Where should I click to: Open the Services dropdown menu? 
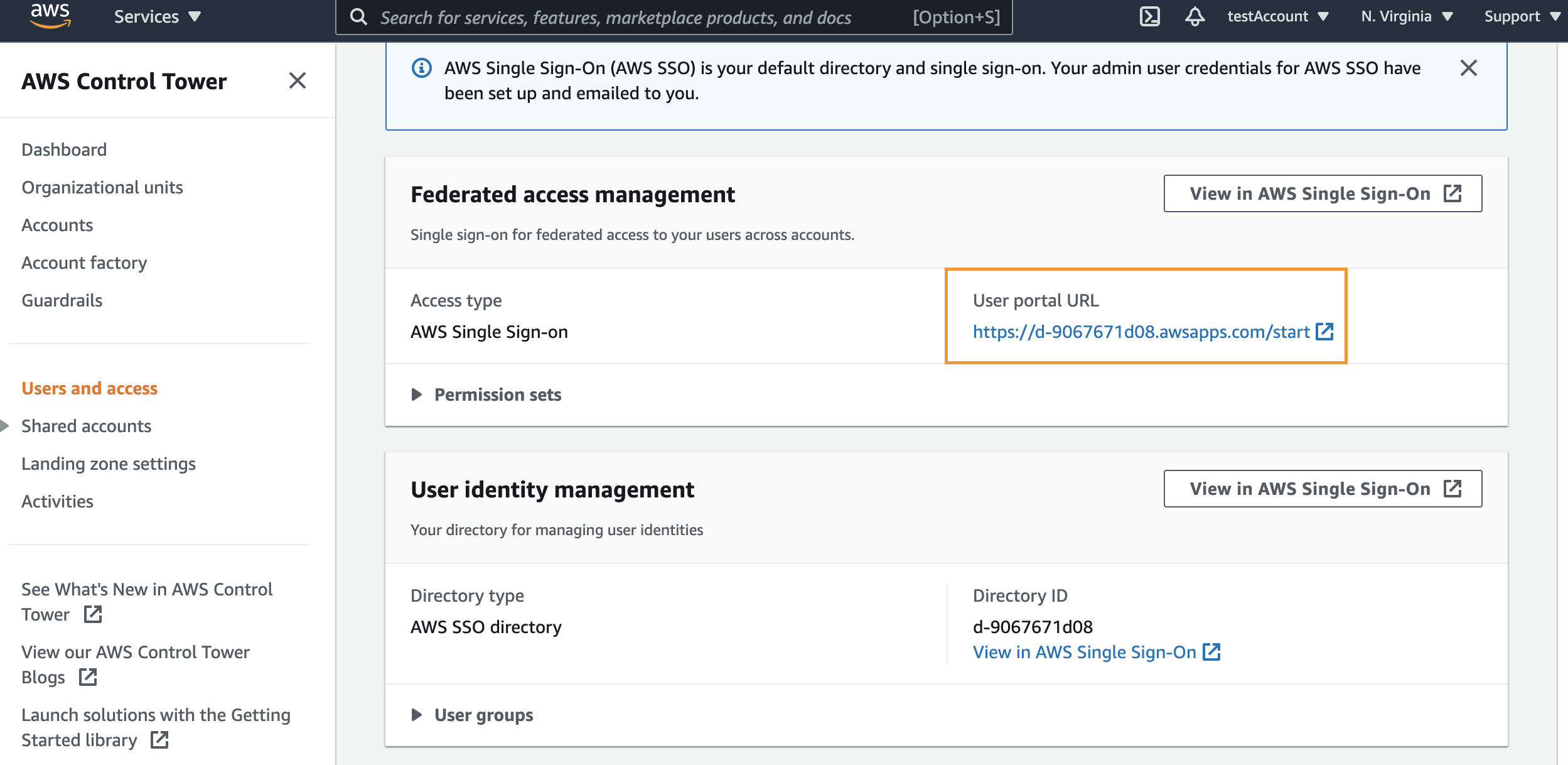pos(157,16)
